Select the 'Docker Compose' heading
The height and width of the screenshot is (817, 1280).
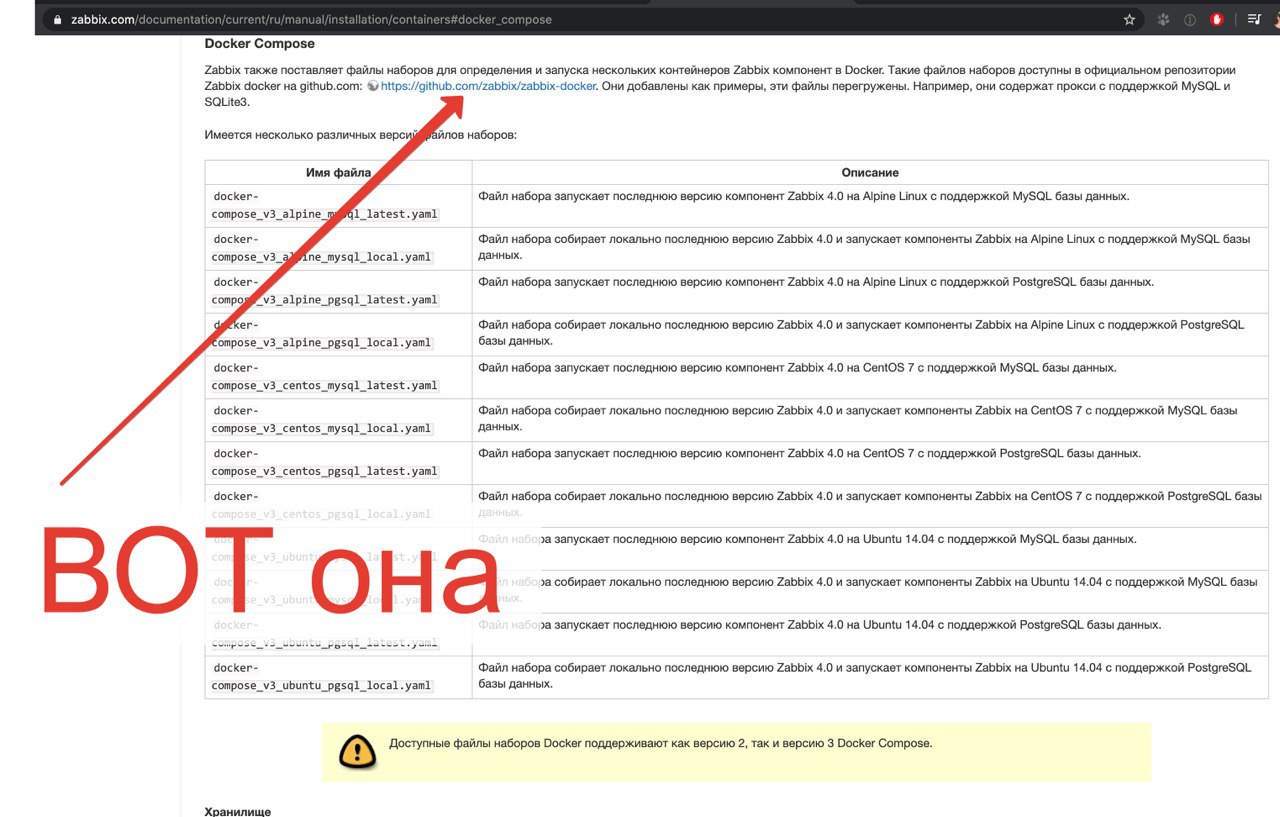[259, 43]
